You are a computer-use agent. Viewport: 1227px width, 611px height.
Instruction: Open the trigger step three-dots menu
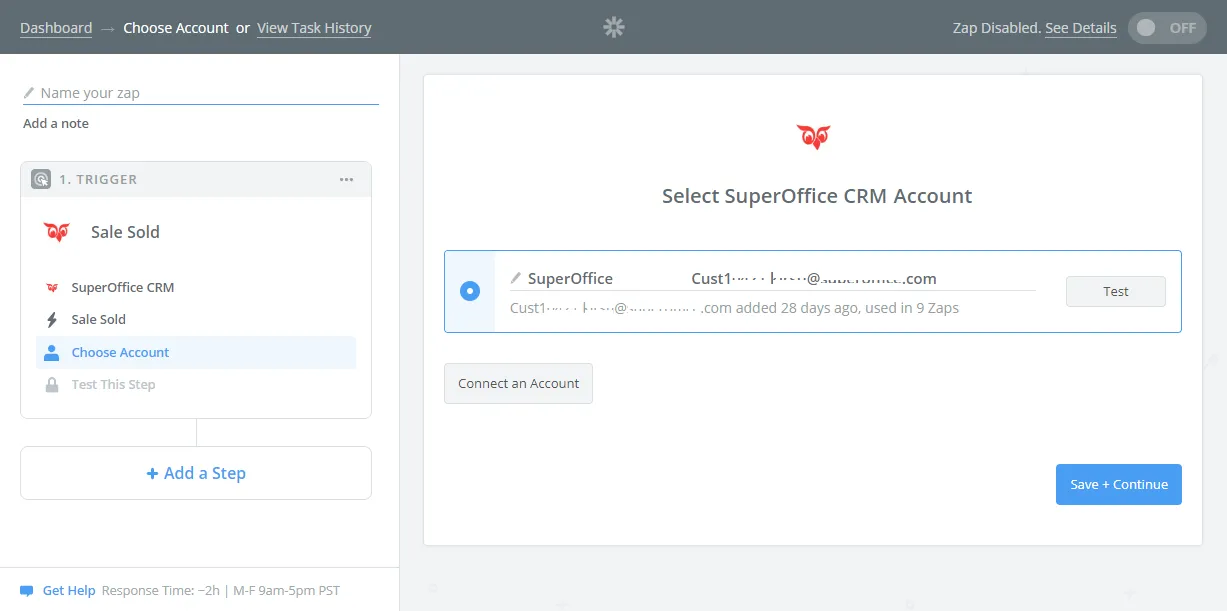[346, 180]
